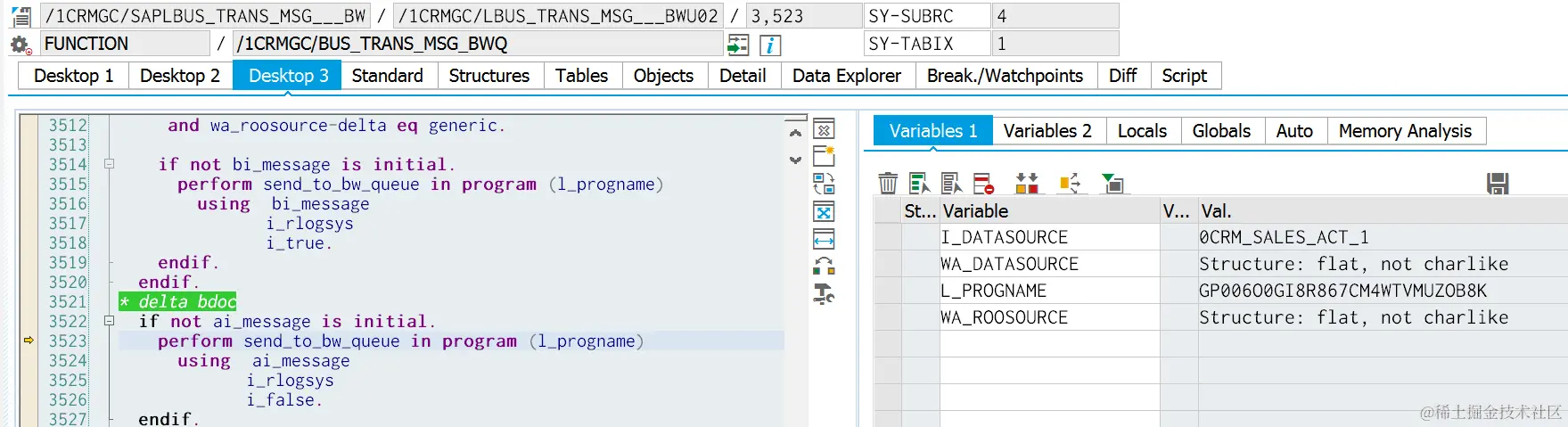
Task: Open the Structures tab
Action: tap(489, 76)
